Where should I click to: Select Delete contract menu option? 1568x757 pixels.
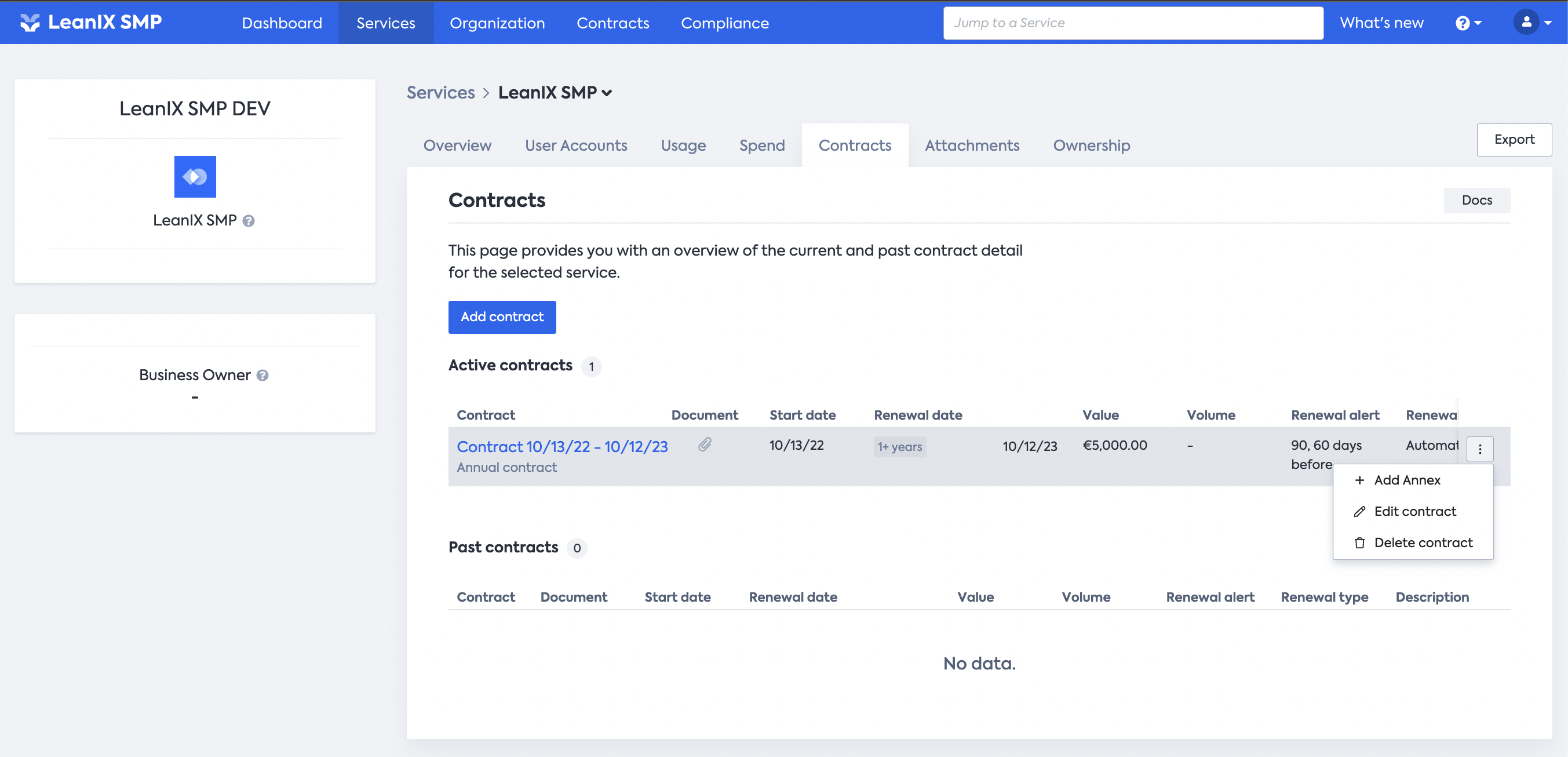pyautogui.click(x=1423, y=543)
